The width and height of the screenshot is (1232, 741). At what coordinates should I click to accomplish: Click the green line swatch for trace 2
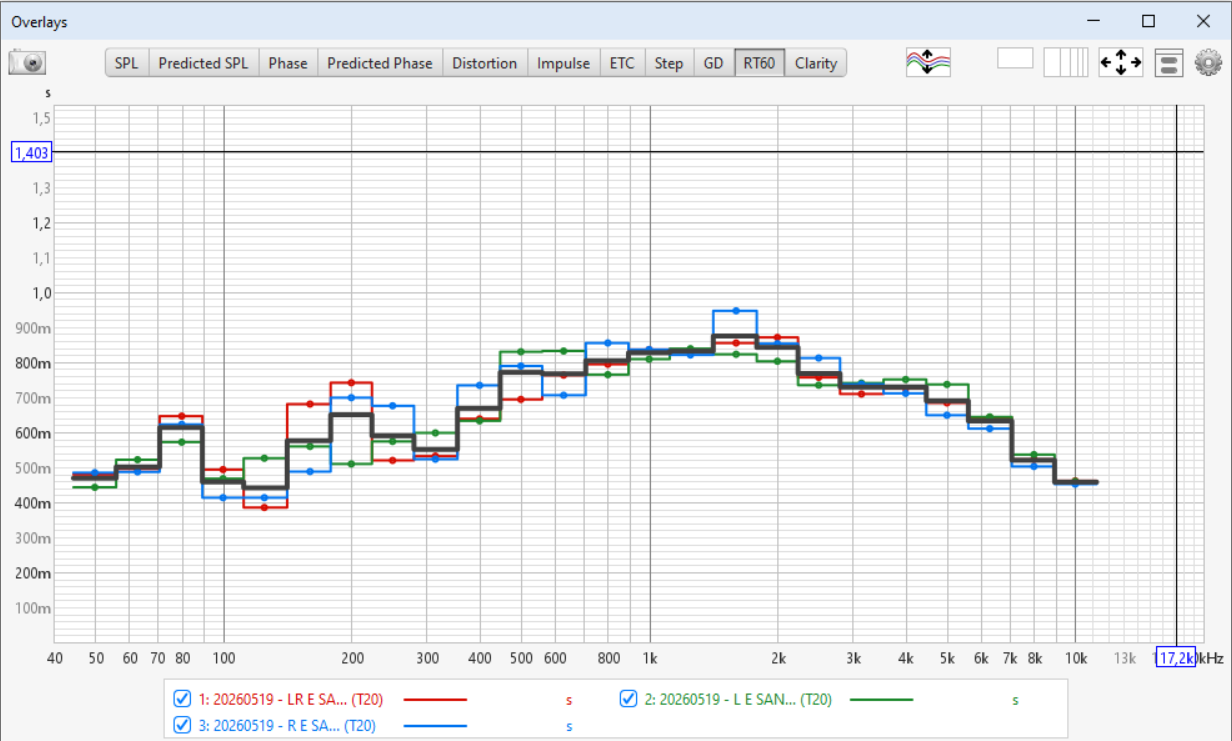tap(881, 700)
